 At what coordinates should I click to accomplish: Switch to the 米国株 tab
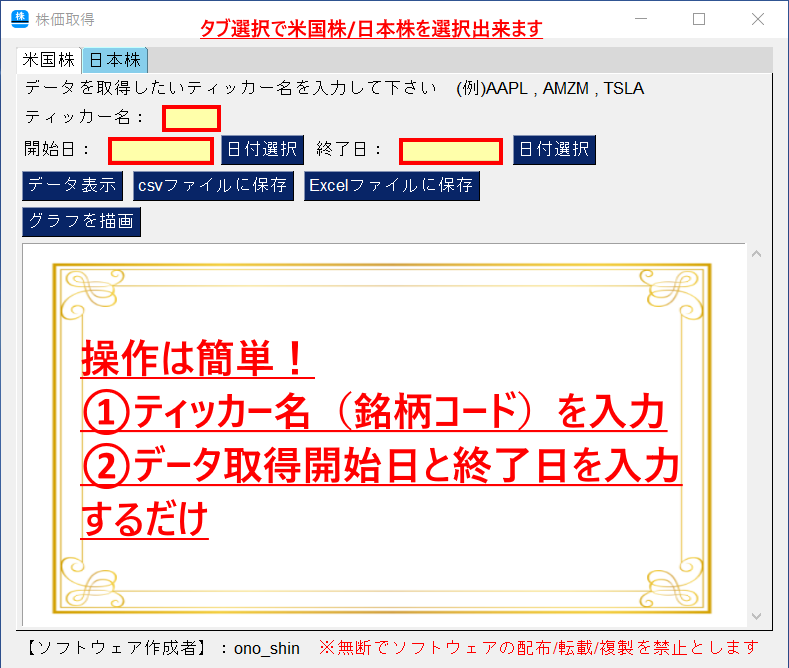point(49,60)
